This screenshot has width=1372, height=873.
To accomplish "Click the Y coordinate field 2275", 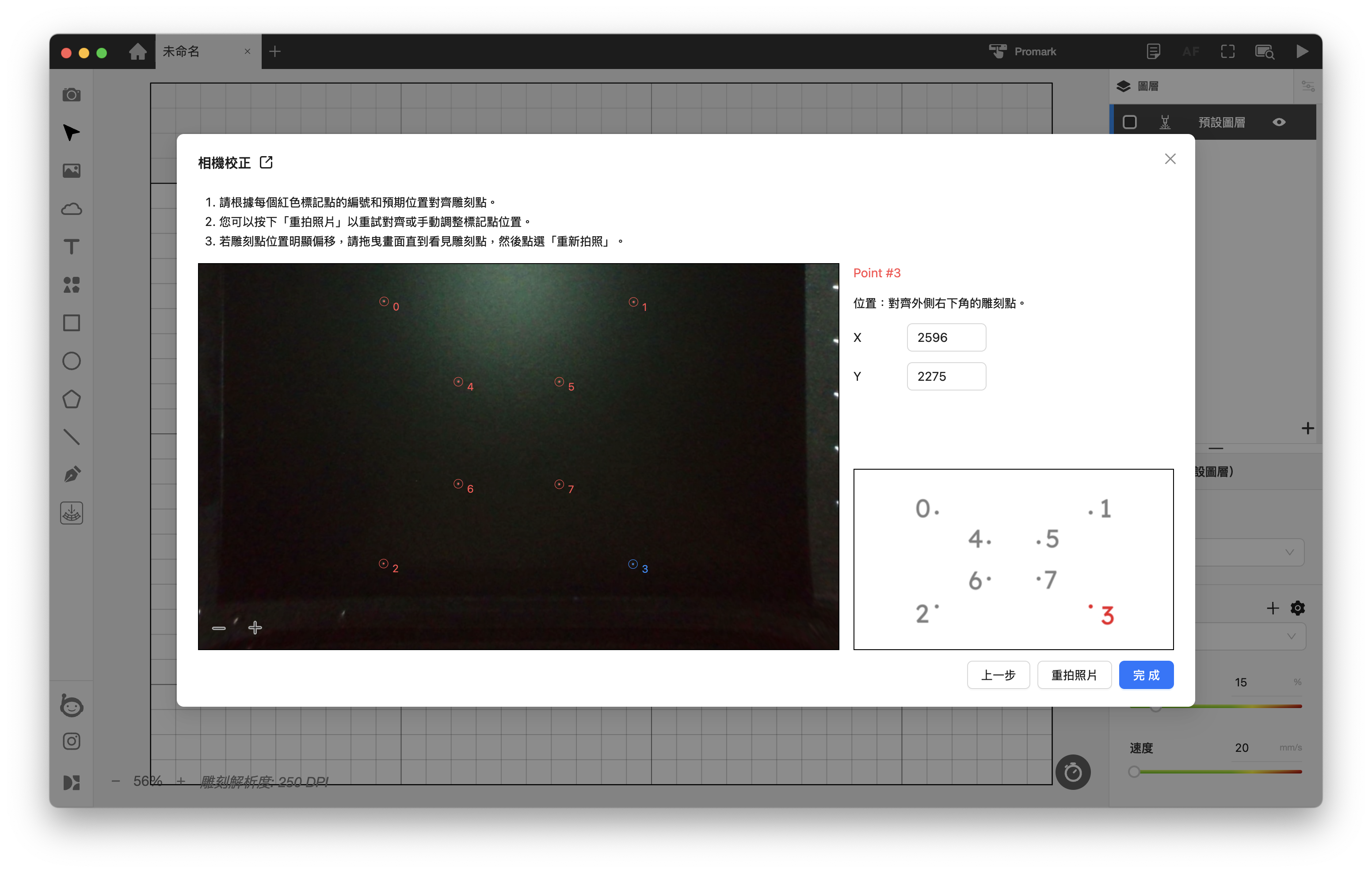I will click(946, 376).
